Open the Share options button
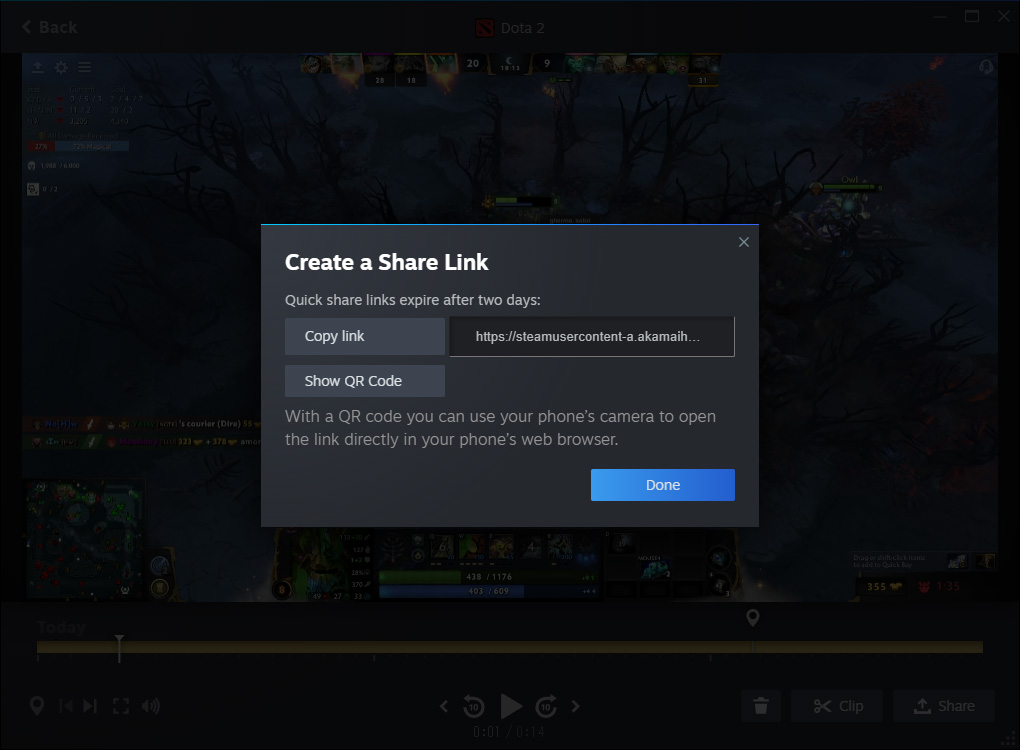This screenshot has width=1020, height=750. click(x=944, y=706)
